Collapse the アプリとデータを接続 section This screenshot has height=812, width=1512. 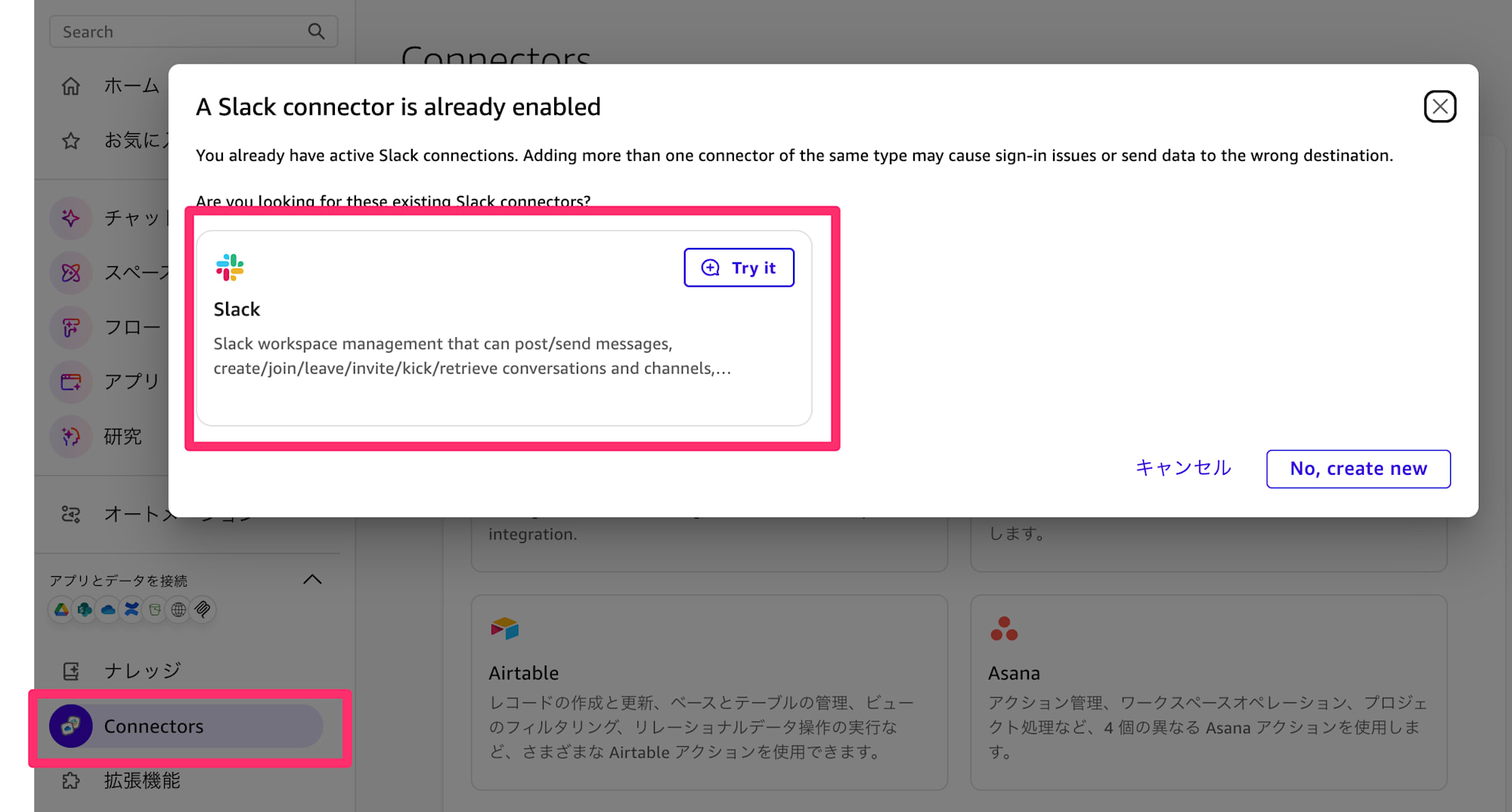(312, 580)
